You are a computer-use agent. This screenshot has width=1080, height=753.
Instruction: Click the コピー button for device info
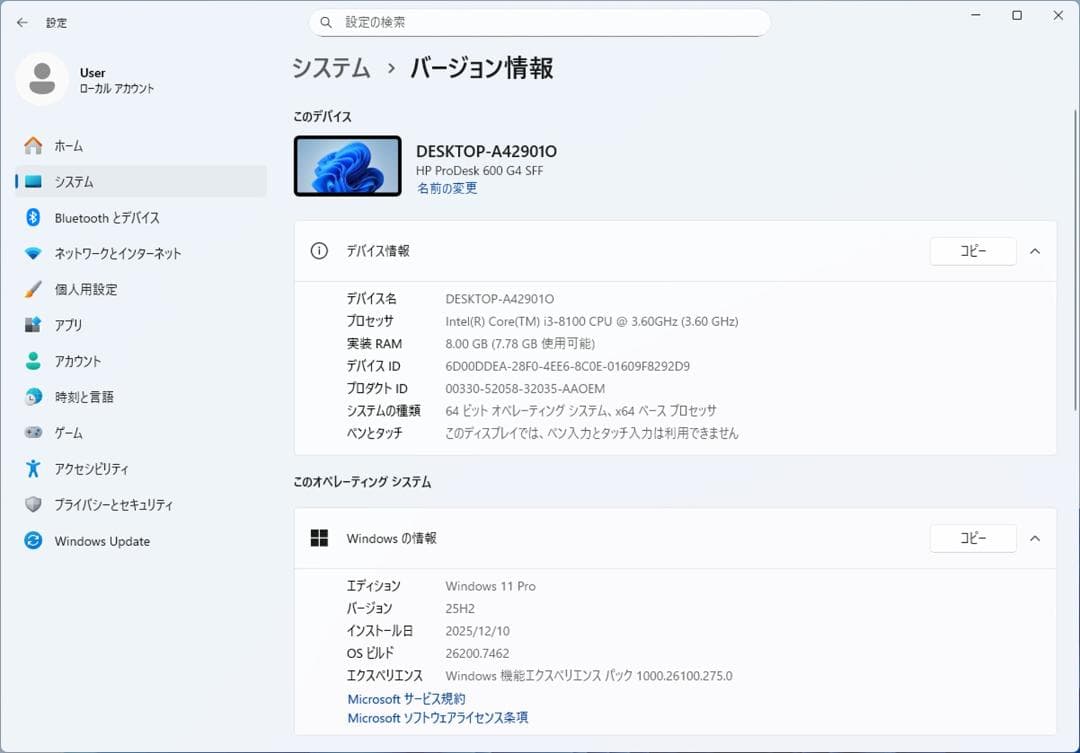tap(972, 251)
